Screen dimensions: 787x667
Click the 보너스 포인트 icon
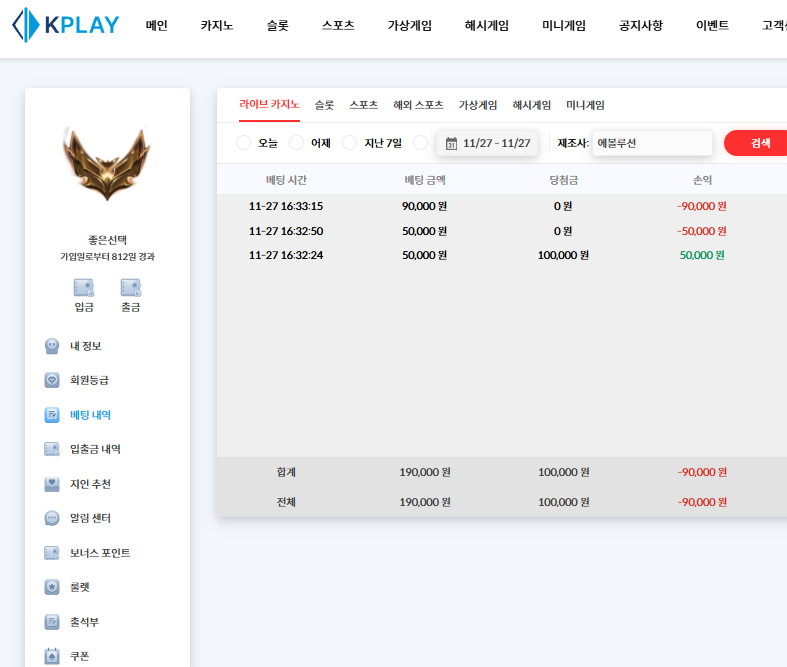(52, 553)
